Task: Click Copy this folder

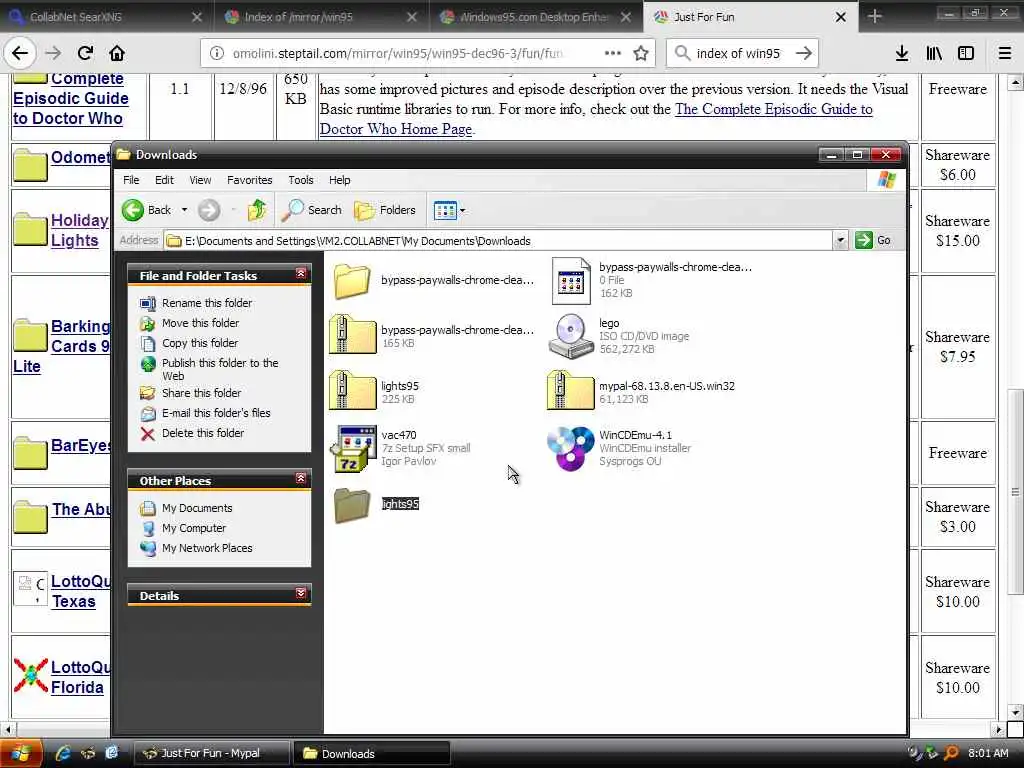Action: point(199,343)
